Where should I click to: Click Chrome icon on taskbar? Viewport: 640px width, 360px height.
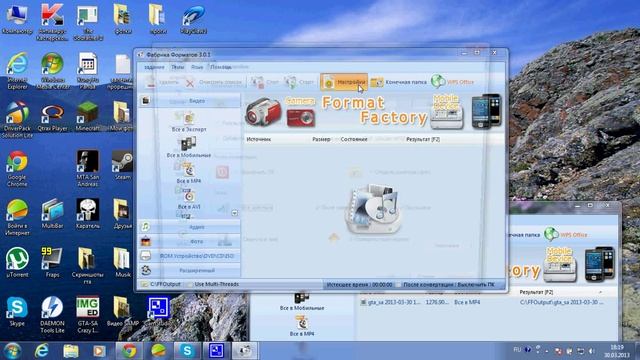tap(129, 351)
